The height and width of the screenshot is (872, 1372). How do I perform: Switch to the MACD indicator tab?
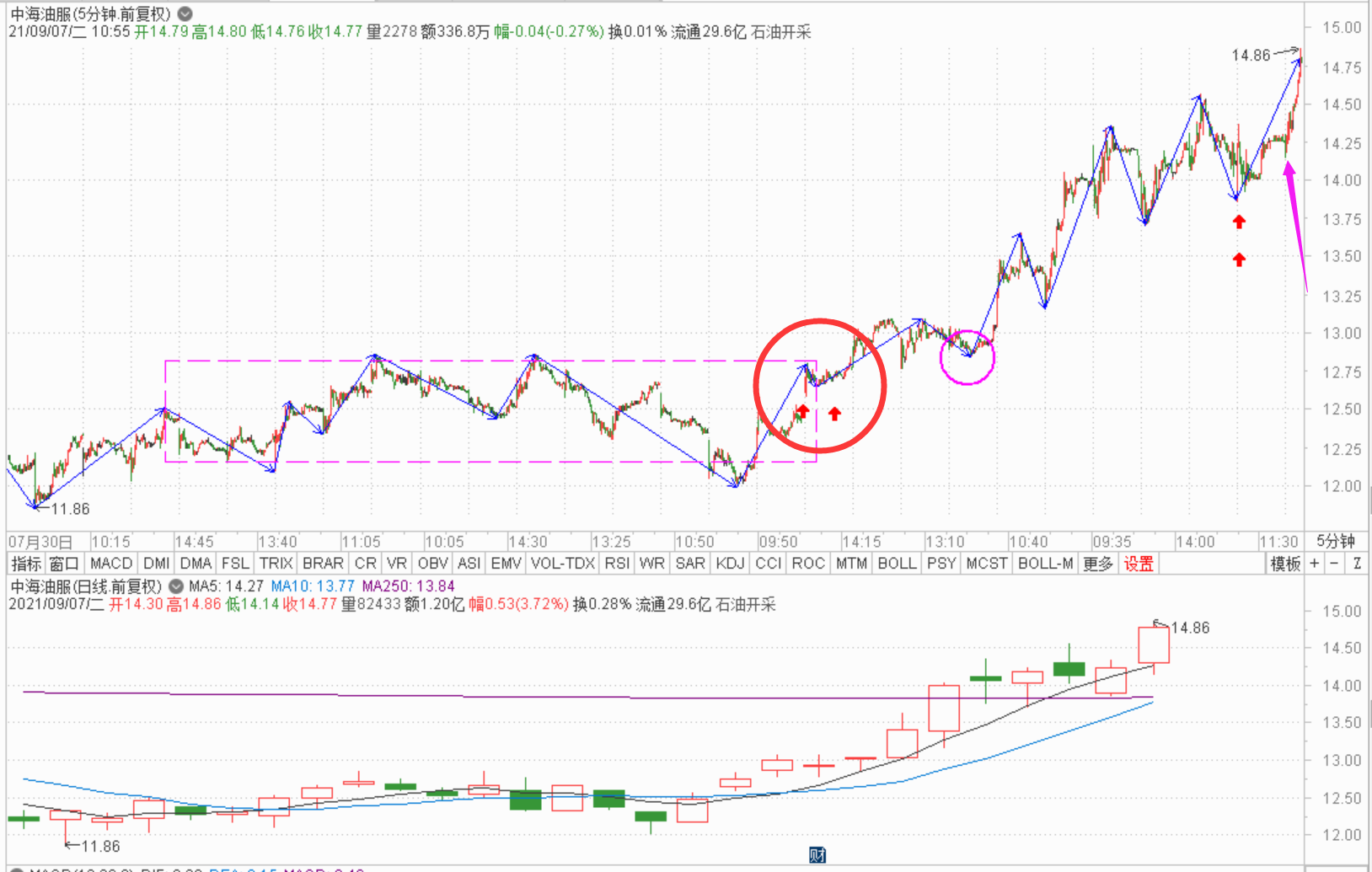pyautogui.click(x=111, y=564)
